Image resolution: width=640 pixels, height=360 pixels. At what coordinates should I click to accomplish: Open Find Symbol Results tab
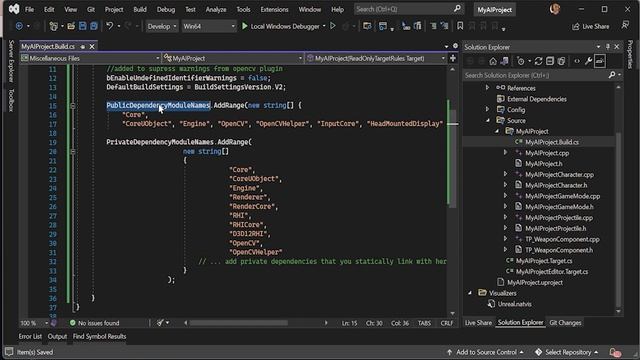coord(99,336)
